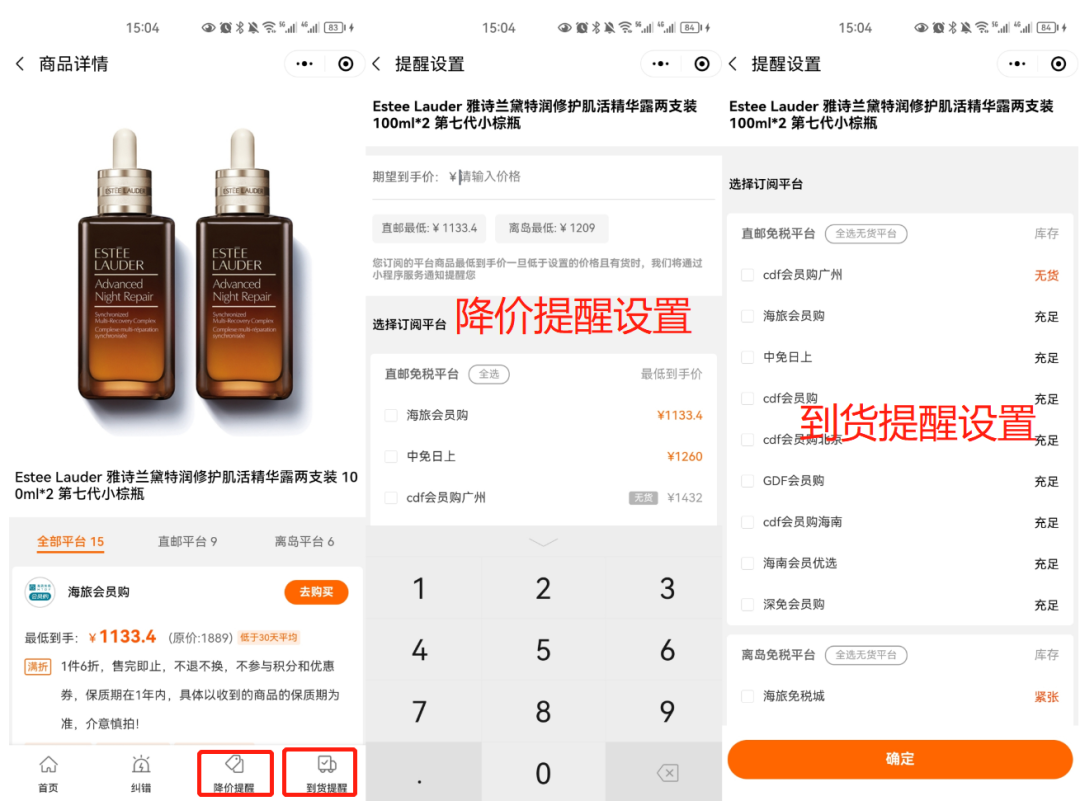
Task: Tap keypad digit 5
Action: (543, 650)
